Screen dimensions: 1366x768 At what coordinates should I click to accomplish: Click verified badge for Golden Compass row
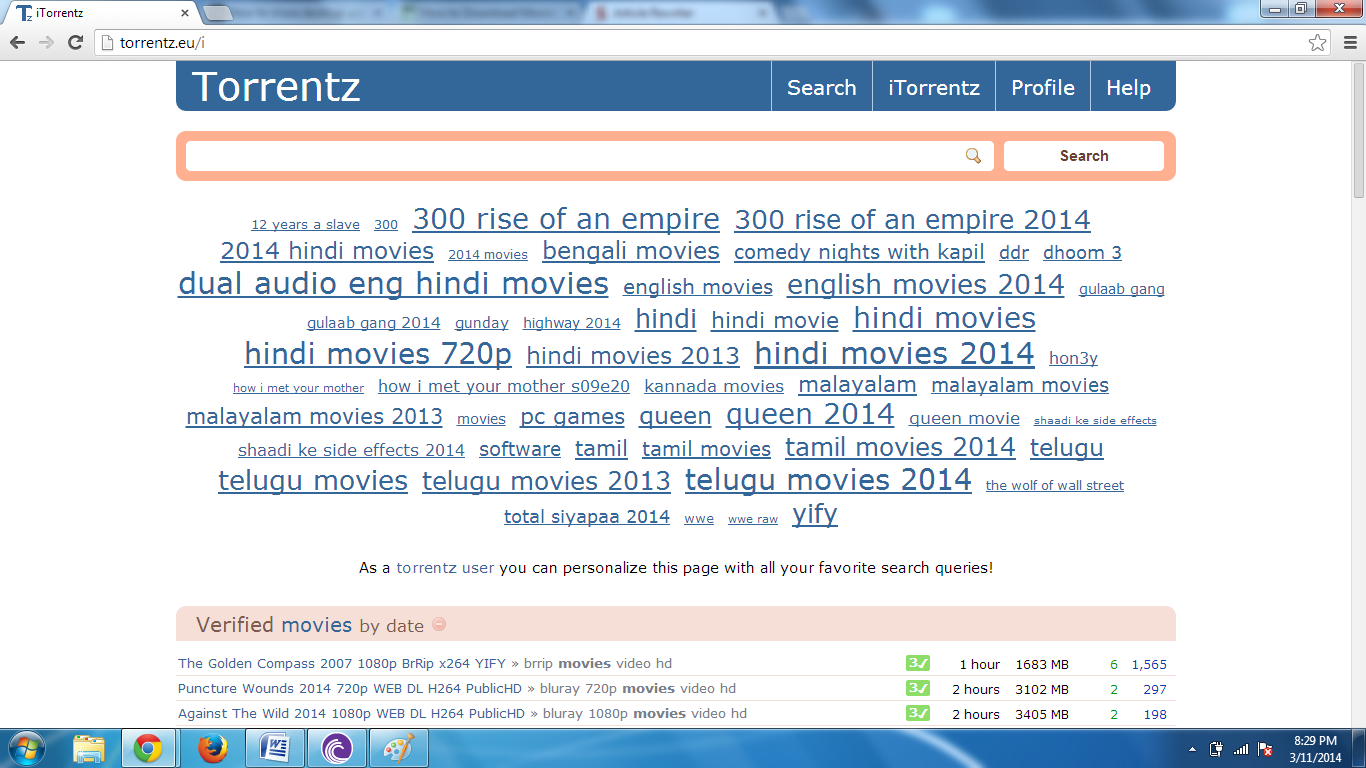coord(918,663)
